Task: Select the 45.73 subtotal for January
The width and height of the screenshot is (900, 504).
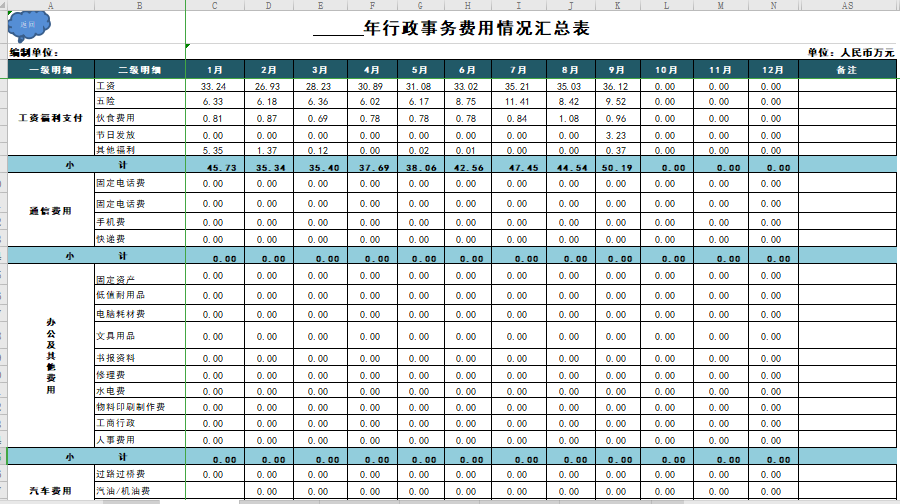Action: 215,165
